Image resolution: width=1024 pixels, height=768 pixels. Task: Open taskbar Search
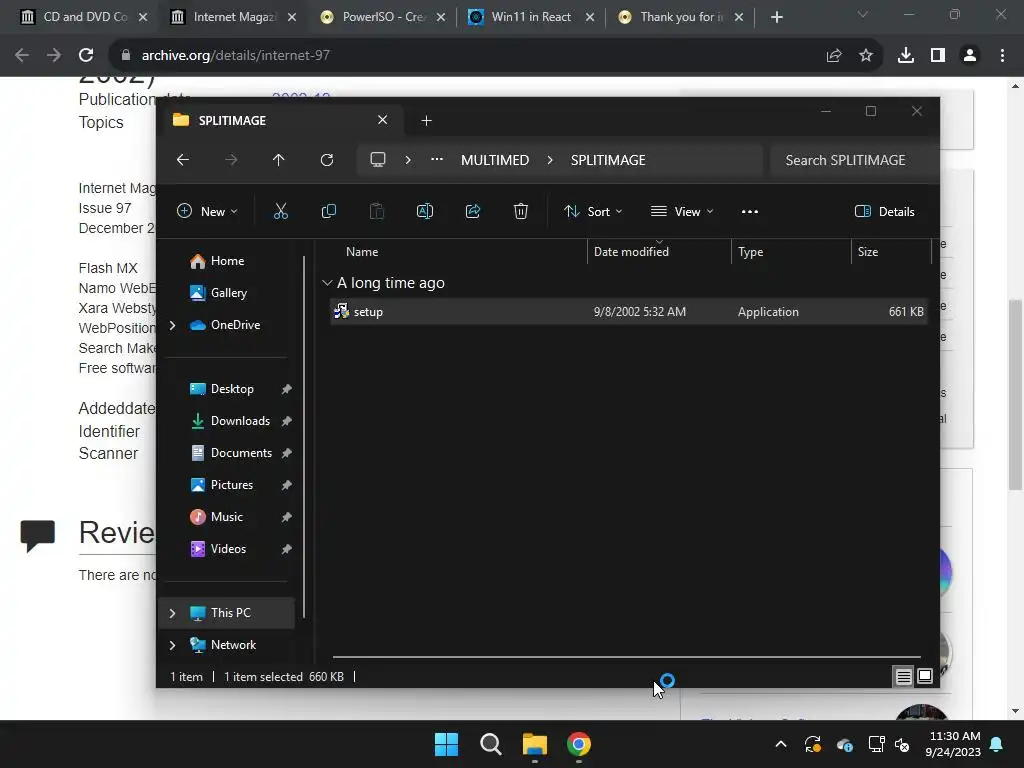point(490,744)
